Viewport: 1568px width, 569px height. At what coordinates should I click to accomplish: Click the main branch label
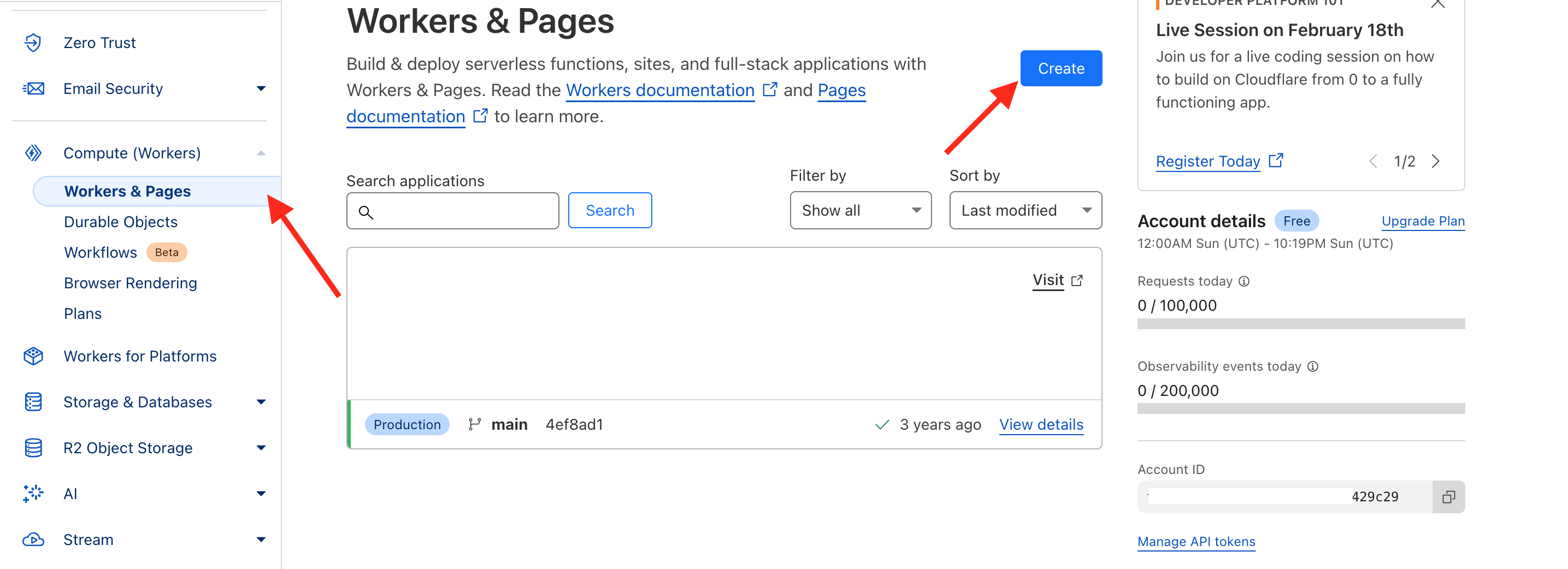pos(509,424)
